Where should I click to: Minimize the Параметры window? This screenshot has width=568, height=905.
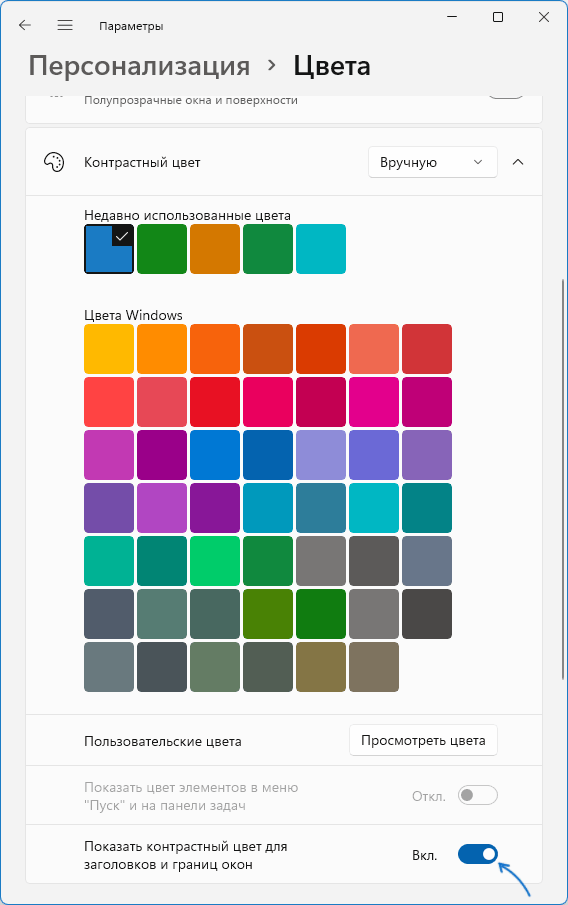pos(452,17)
